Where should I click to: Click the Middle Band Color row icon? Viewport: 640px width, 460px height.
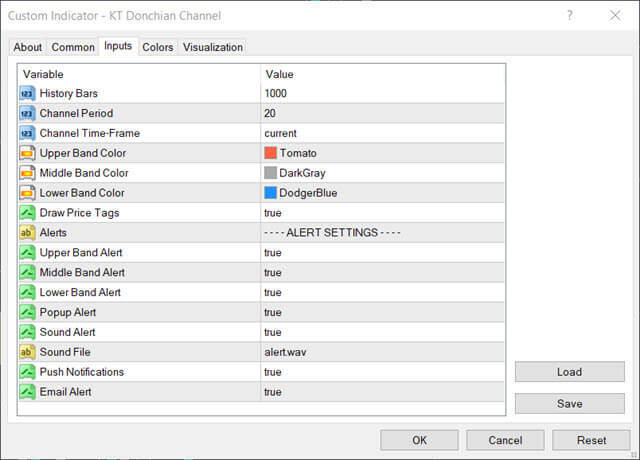pos(27,173)
